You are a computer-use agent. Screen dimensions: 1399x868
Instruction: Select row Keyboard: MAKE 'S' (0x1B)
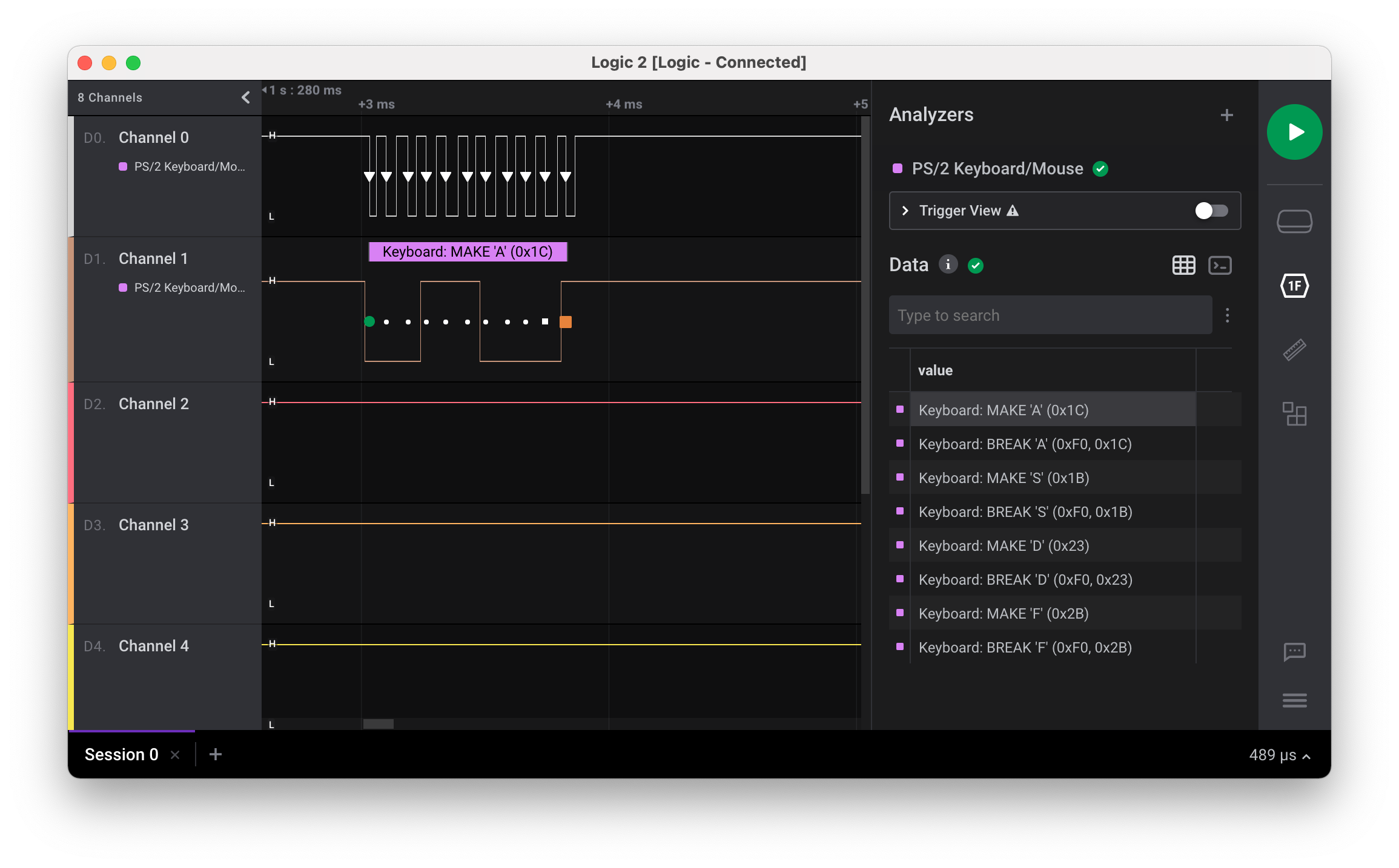[1065, 478]
